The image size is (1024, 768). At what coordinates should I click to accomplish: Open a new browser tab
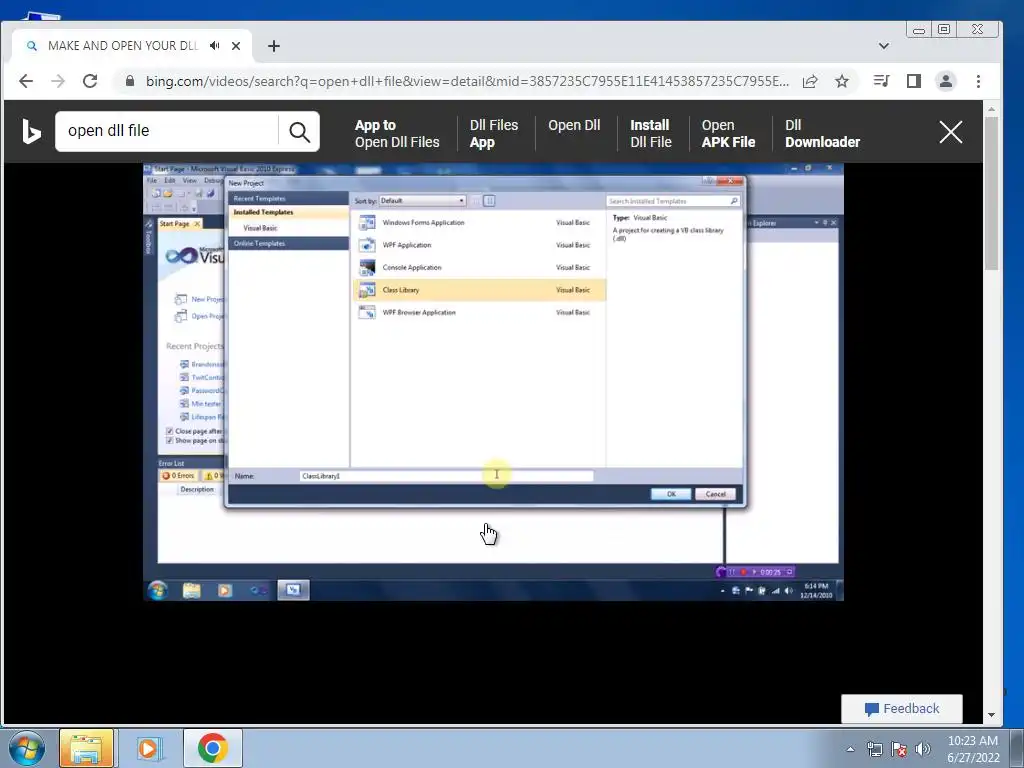coord(274,46)
